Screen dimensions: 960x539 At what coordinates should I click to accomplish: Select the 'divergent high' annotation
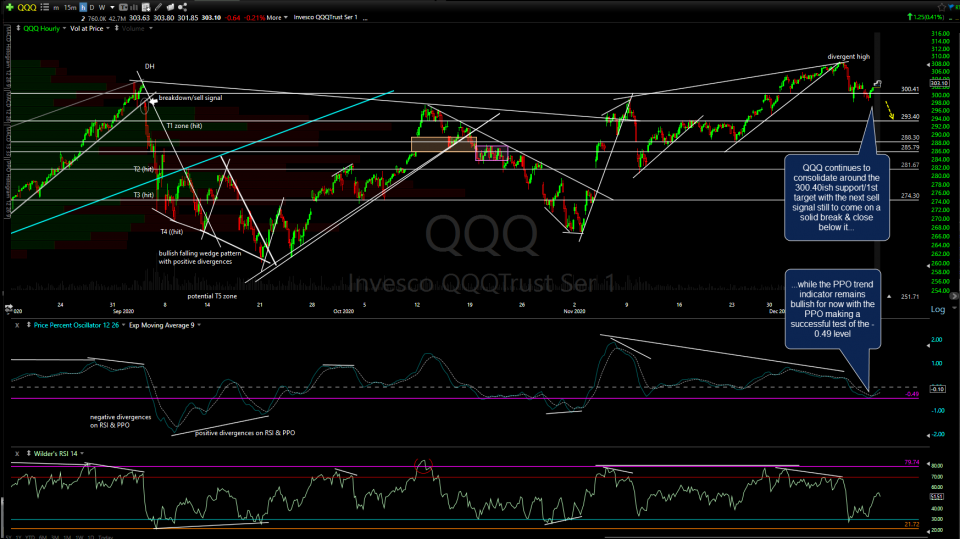[x=849, y=57]
